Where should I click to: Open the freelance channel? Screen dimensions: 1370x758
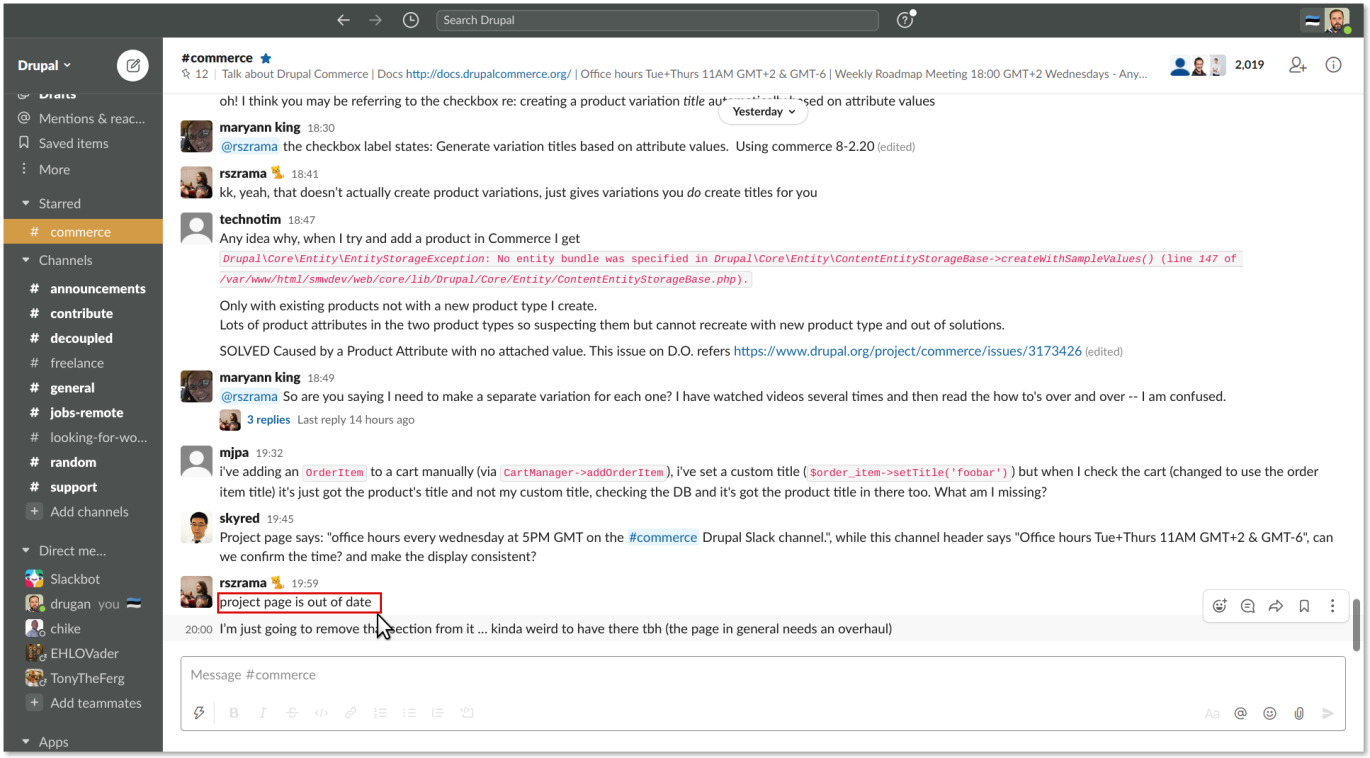[x=82, y=364]
